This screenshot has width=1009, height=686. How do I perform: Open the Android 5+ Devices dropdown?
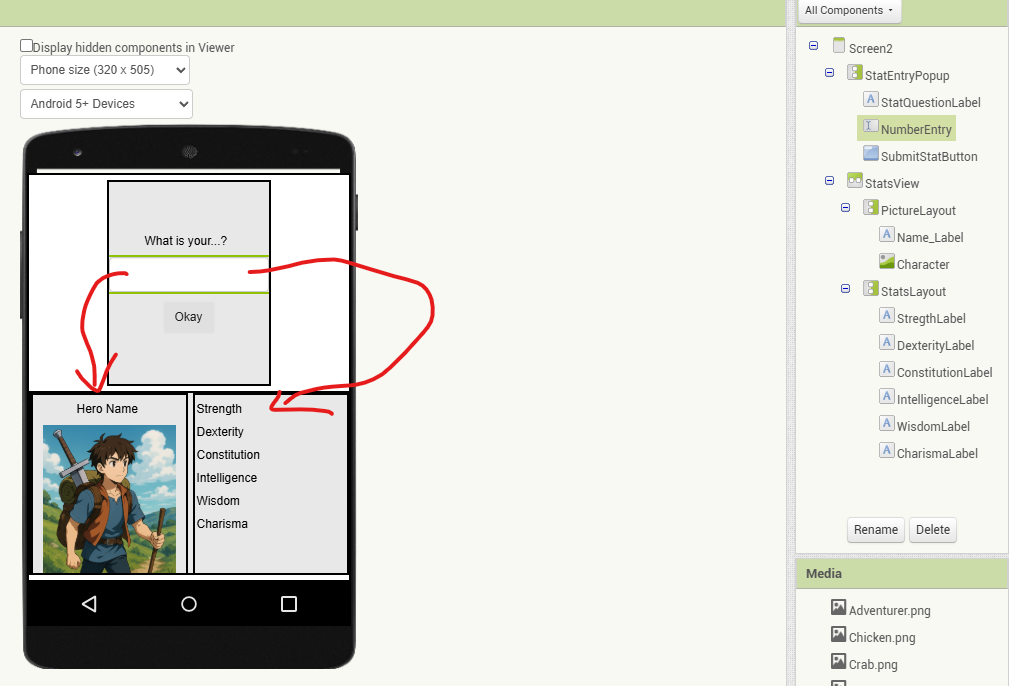click(106, 104)
